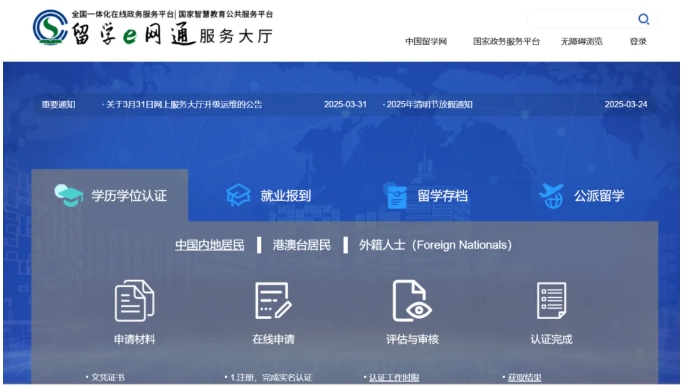
Task: Select the 港澳台居民 sub-tab
Action: [301, 245]
